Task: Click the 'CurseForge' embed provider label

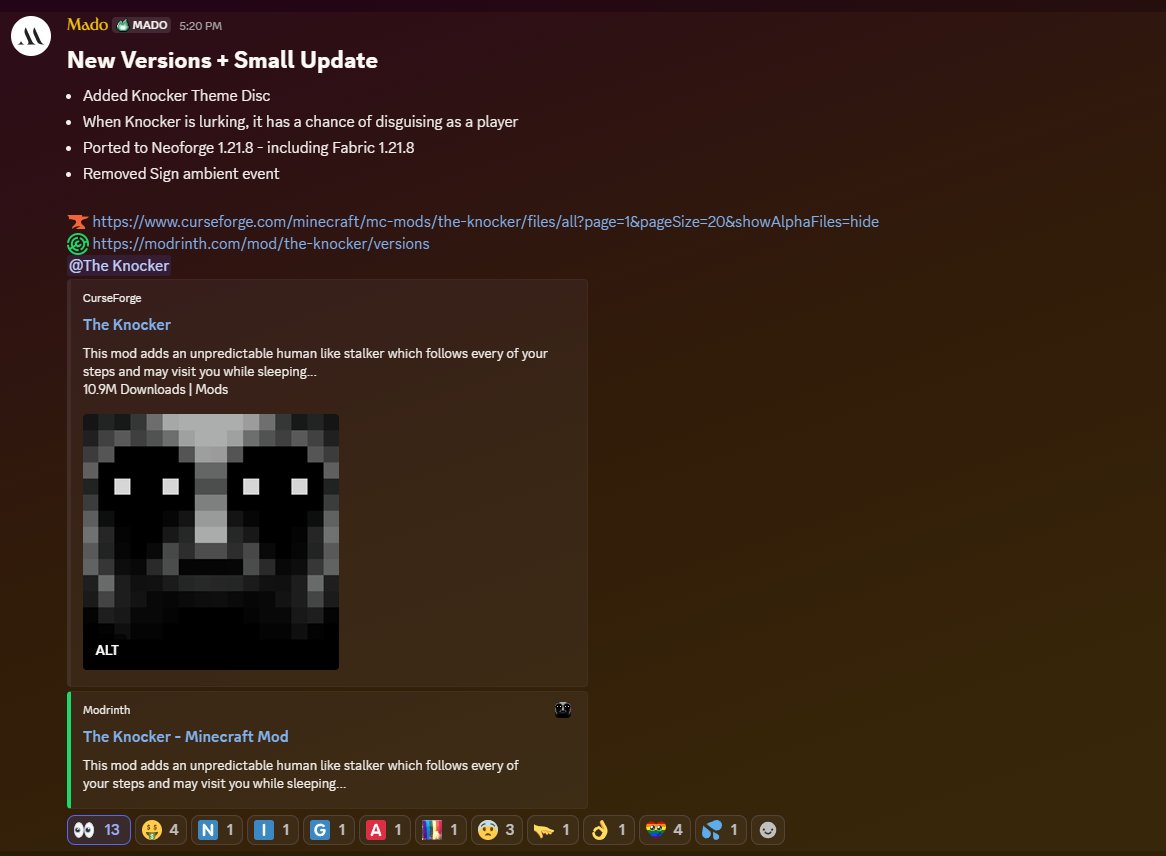Action: point(112,298)
